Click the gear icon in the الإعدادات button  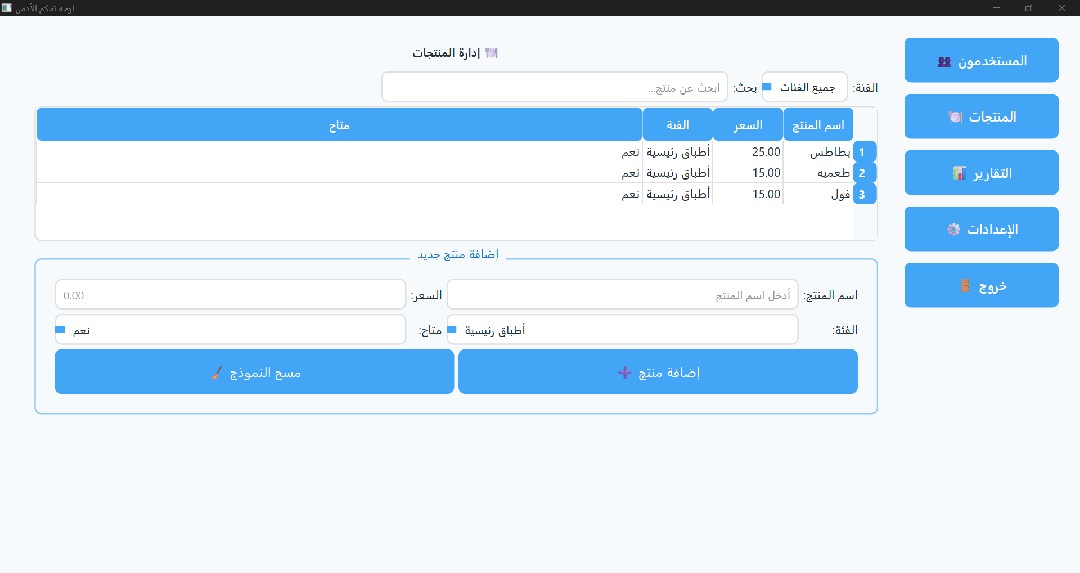coord(953,229)
